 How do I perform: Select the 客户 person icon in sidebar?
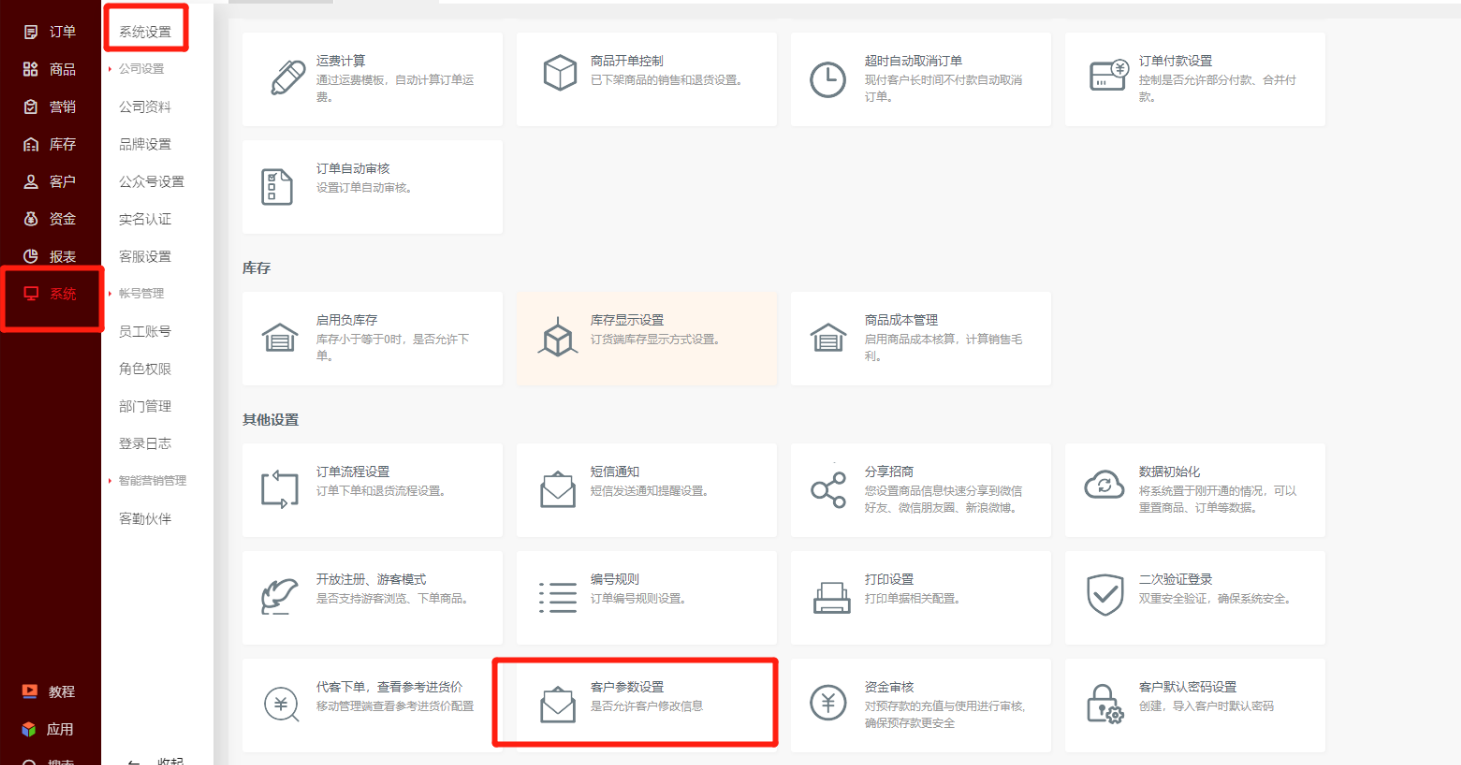click(31, 182)
